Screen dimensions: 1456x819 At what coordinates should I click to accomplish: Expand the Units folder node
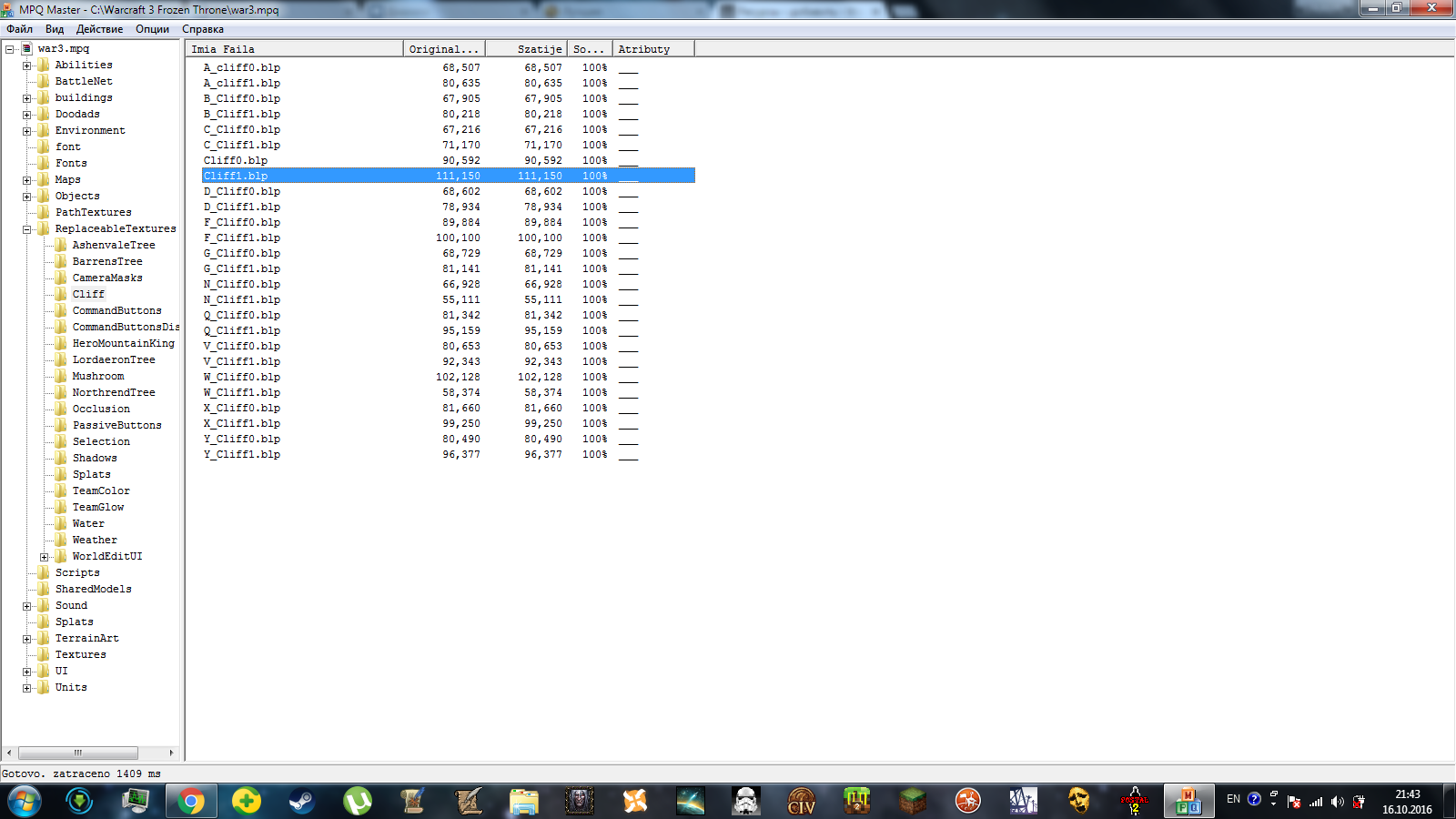pyautogui.click(x=27, y=688)
